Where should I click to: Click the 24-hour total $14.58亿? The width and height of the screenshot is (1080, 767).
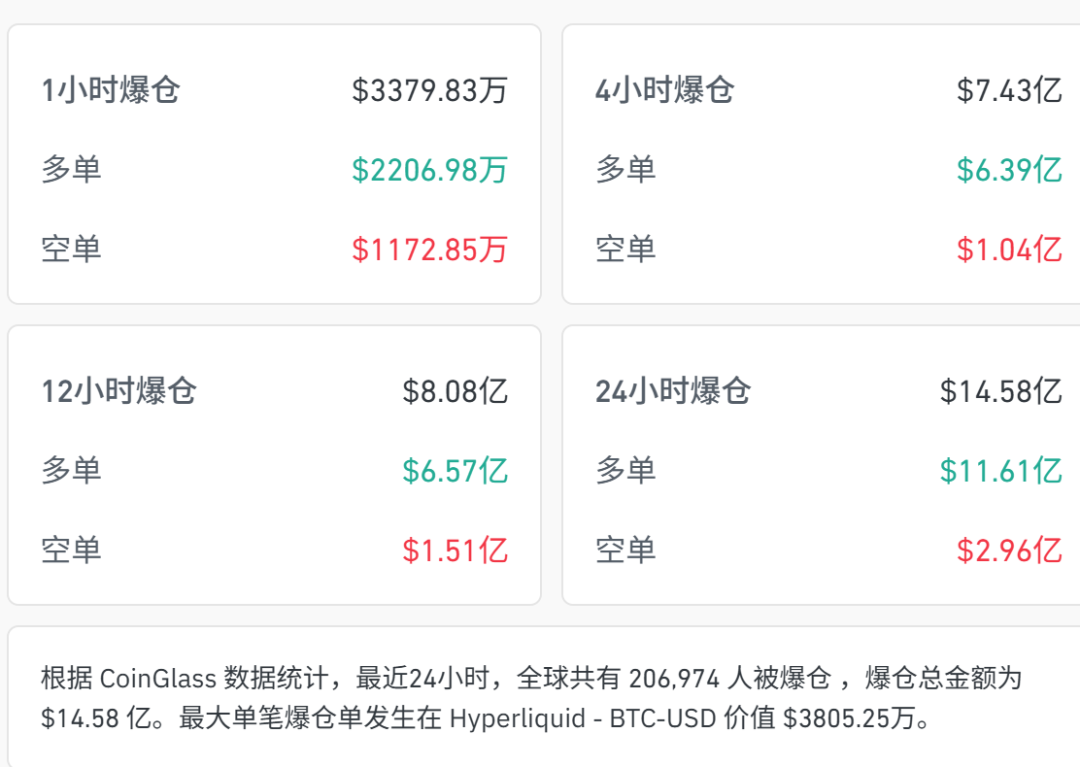1001,391
